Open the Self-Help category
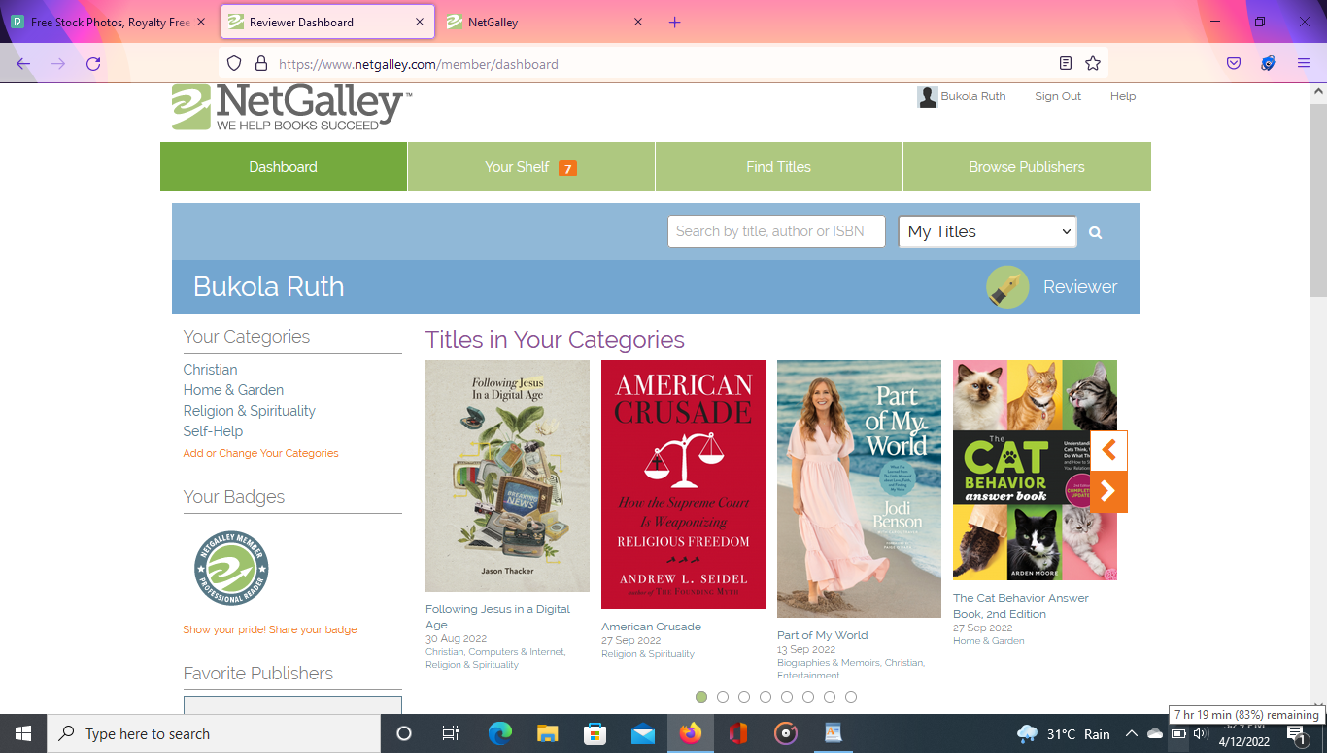Viewport: 1327px width, 753px height. [x=213, y=431]
